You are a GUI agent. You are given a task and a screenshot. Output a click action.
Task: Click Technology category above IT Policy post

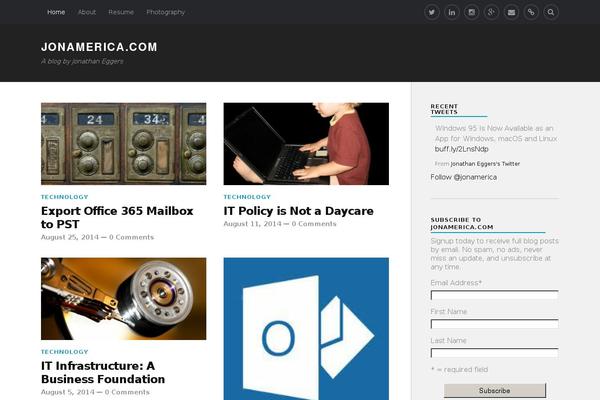[x=247, y=197]
